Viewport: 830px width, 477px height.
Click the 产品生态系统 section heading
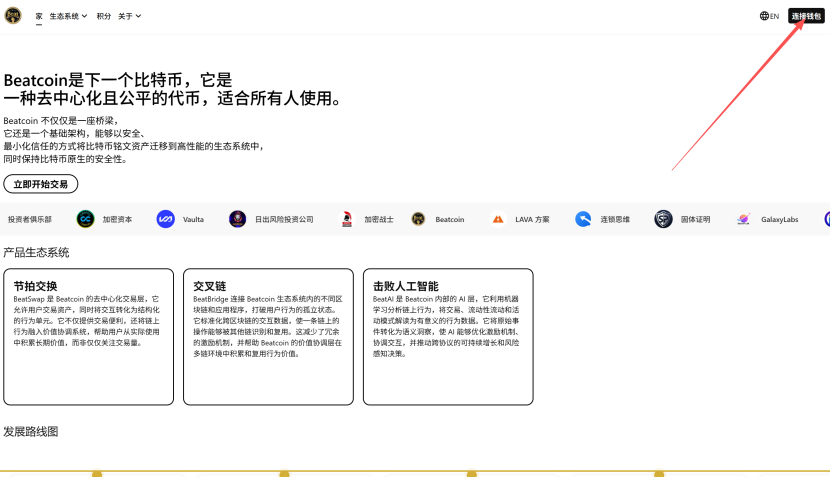36,253
